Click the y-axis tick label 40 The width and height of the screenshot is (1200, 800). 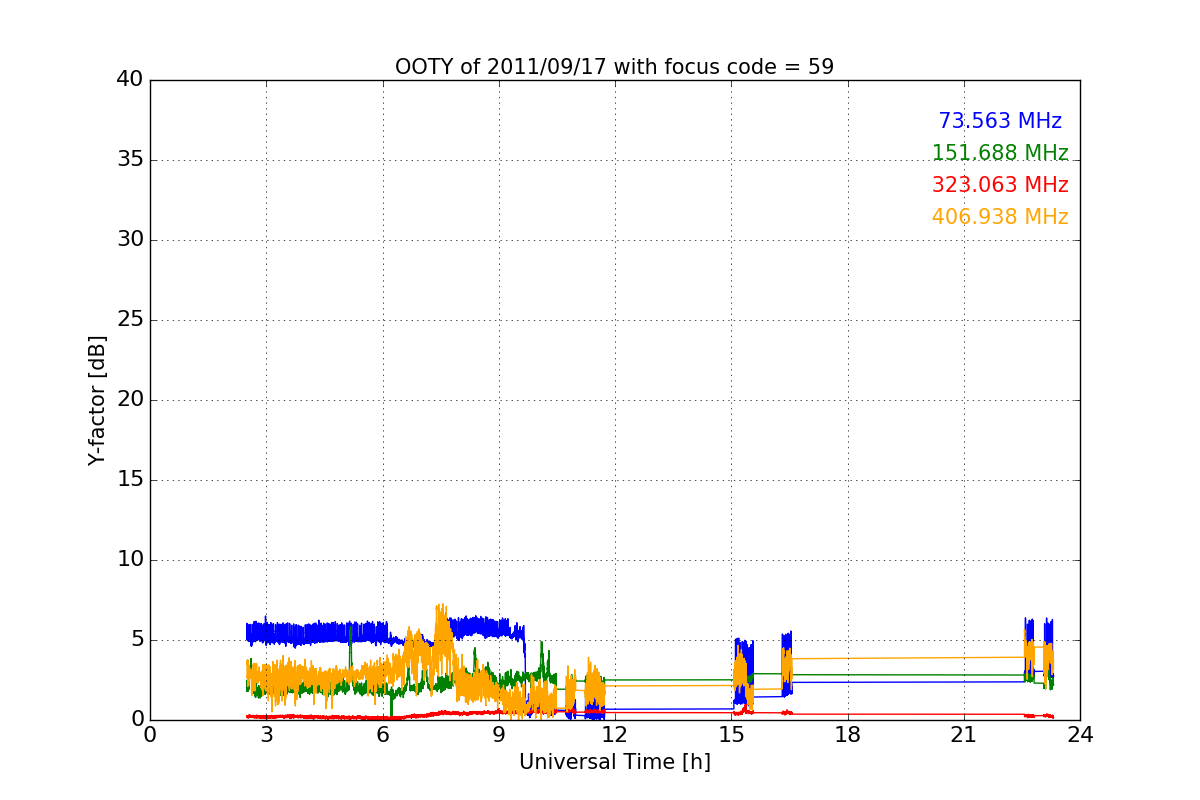pyautogui.click(x=130, y=80)
